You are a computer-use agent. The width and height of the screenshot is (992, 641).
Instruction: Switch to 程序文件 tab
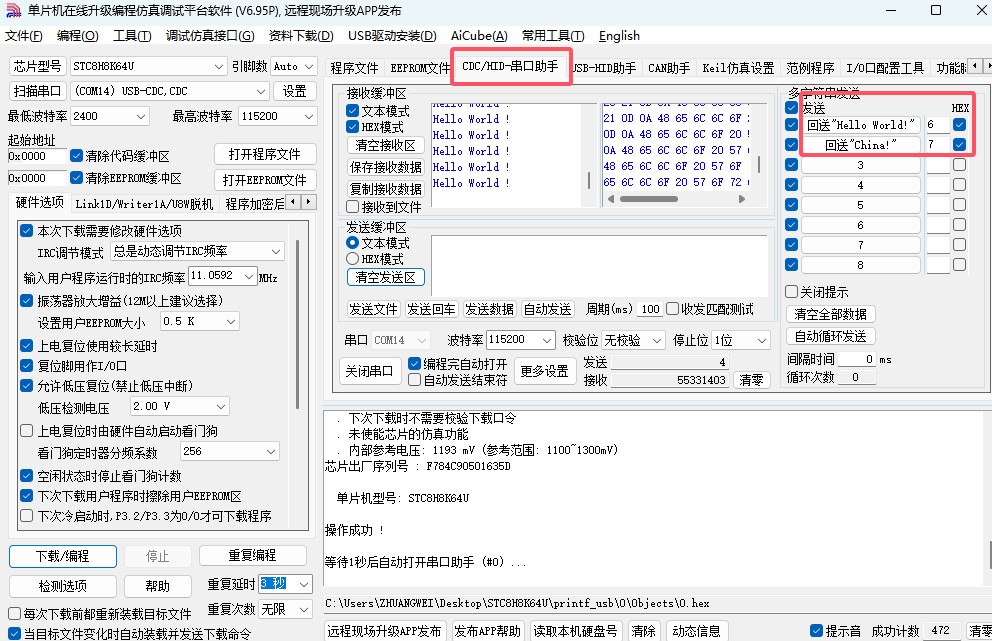point(354,68)
